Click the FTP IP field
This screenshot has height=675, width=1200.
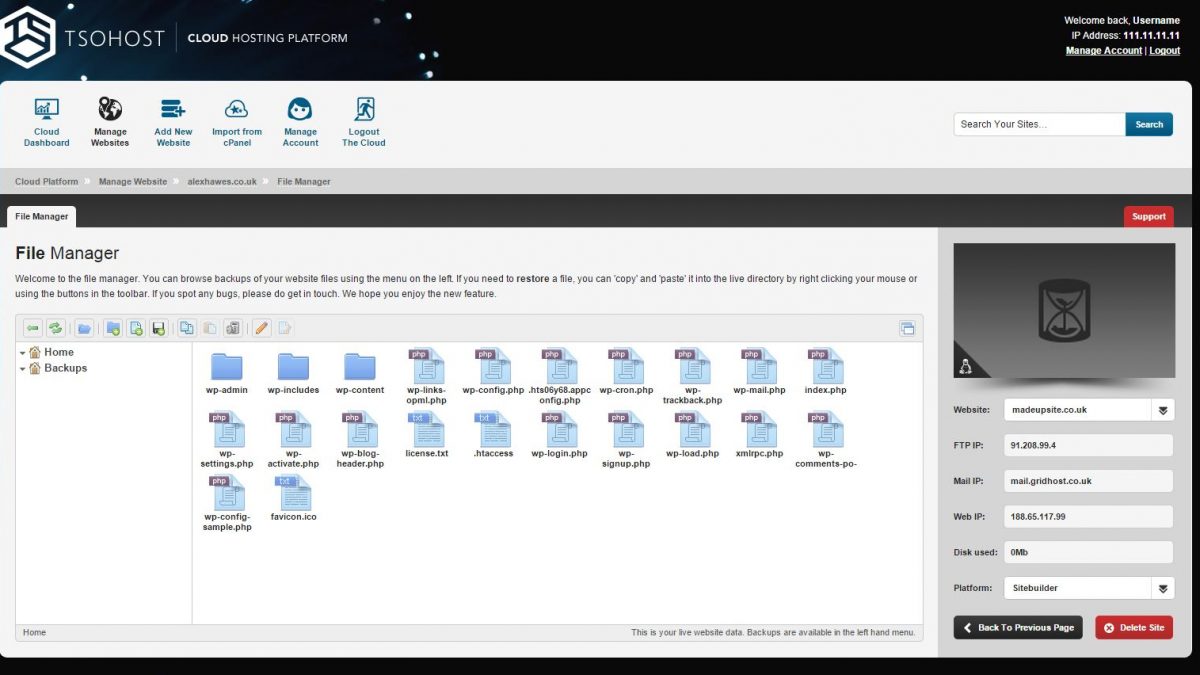[1089, 445]
